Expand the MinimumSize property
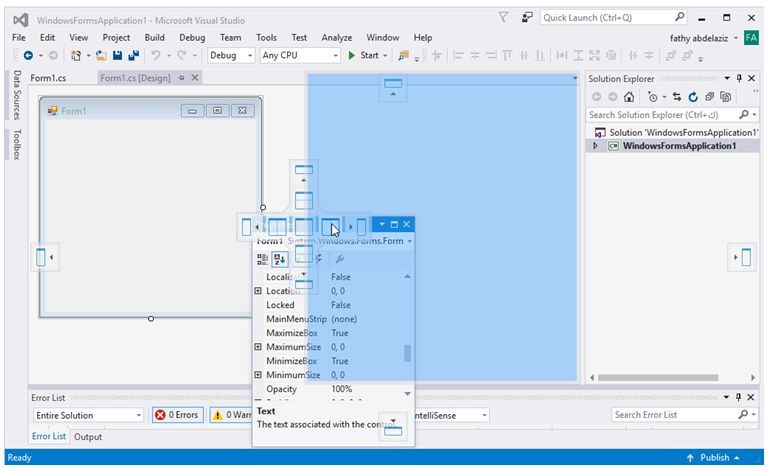 point(258,375)
